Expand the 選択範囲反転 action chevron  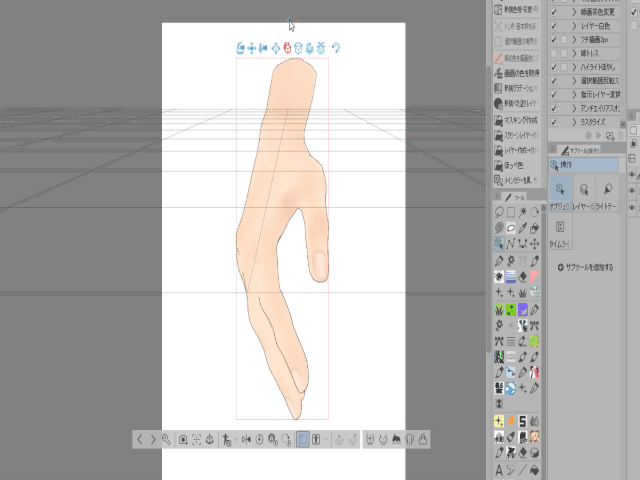coord(574,81)
